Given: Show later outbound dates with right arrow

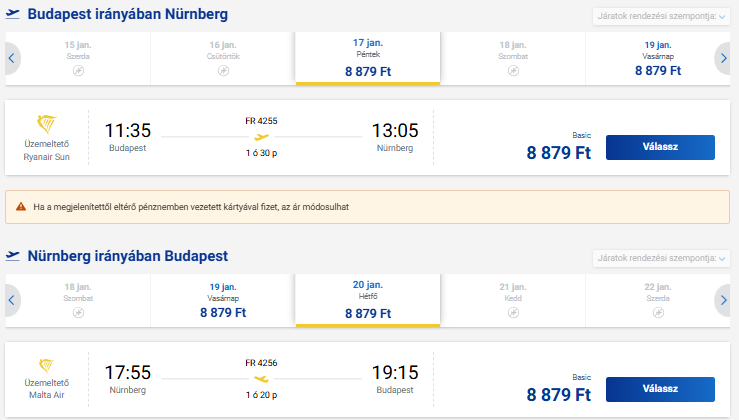Looking at the screenshot, I should coord(723,58).
